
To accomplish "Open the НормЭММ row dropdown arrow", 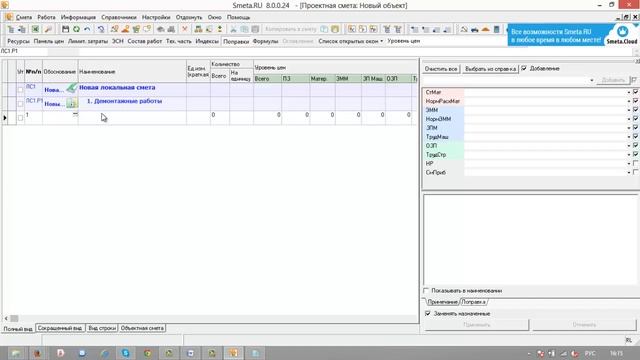I will [x=629, y=119].
